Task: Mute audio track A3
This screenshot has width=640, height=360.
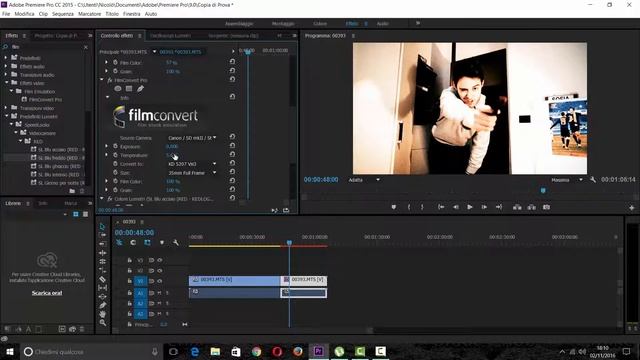Action: point(160,314)
